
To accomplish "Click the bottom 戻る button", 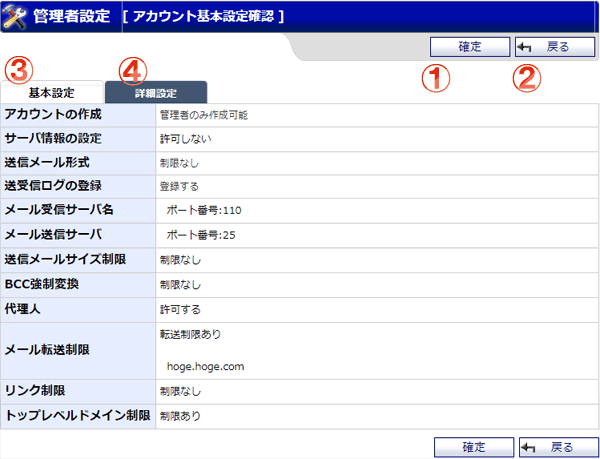I will [559, 447].
